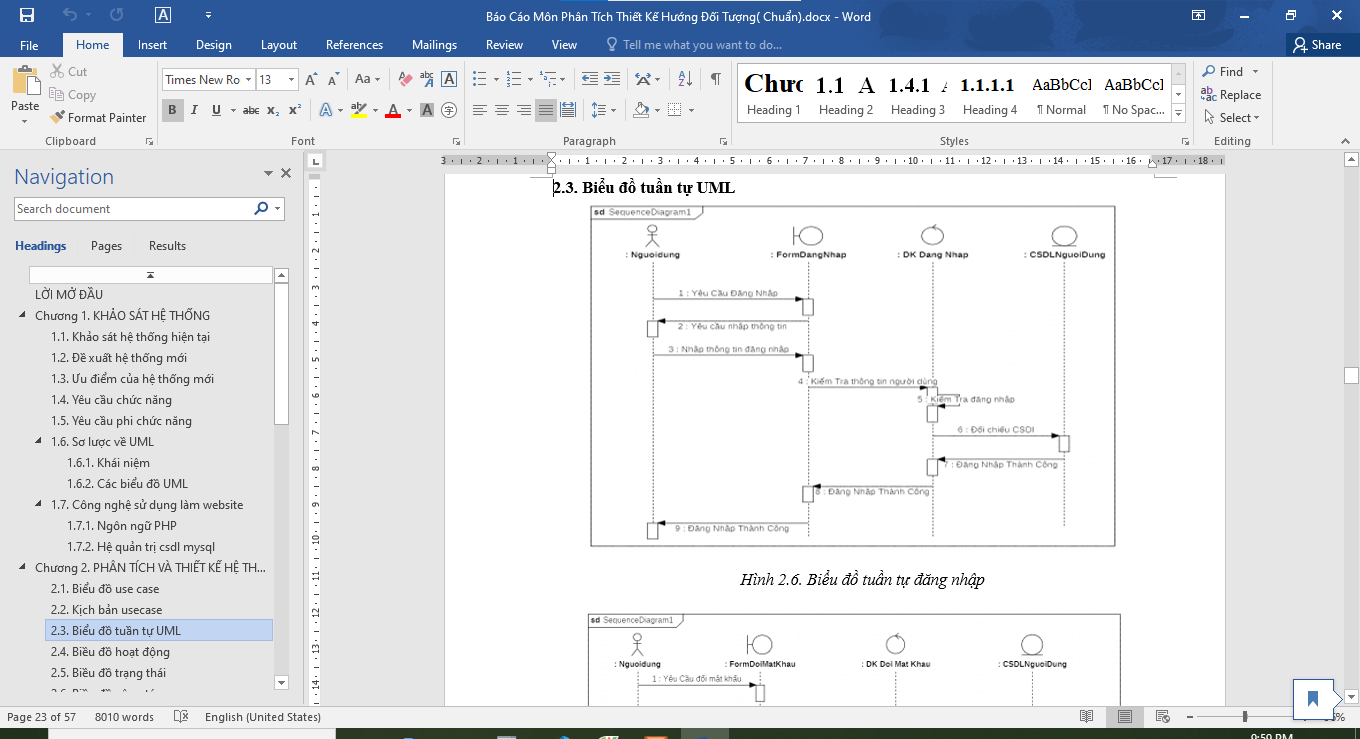This screenshot has width=1360, height=739.
Task: Click the zoom slider in status bar
Action: pos(1245,717)
